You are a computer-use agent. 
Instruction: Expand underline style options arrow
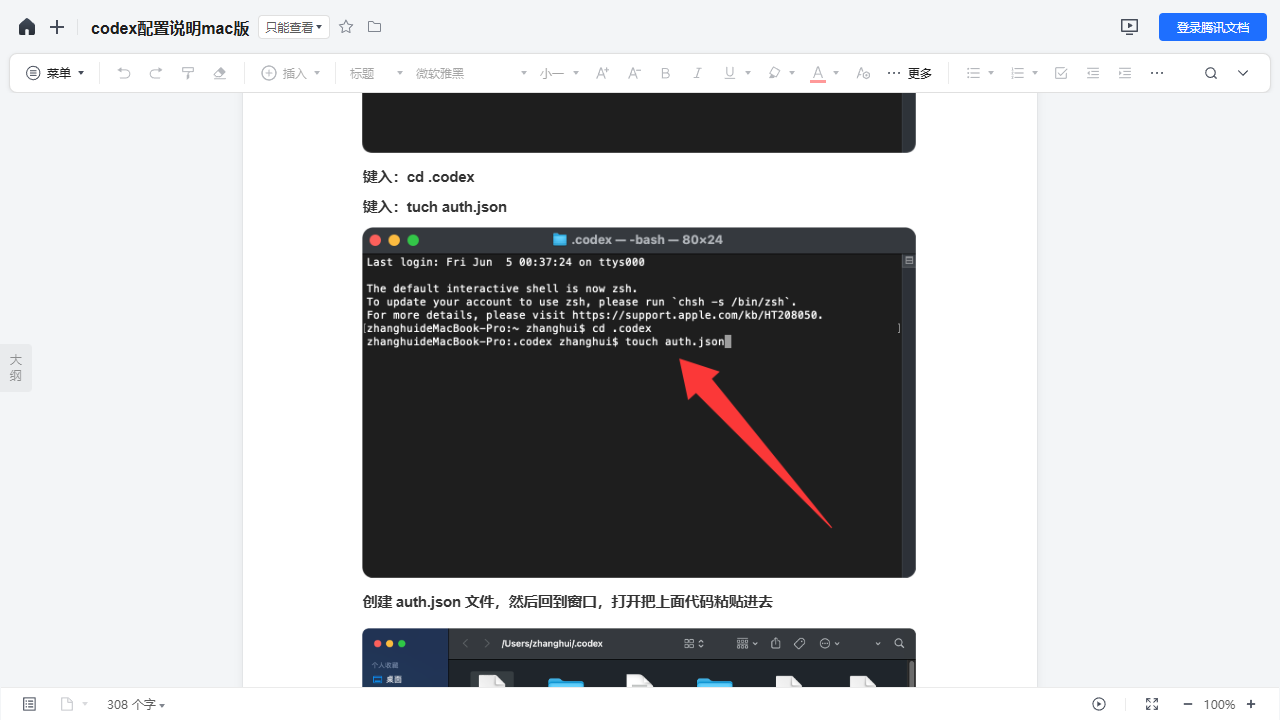click(x=746, y=73)
